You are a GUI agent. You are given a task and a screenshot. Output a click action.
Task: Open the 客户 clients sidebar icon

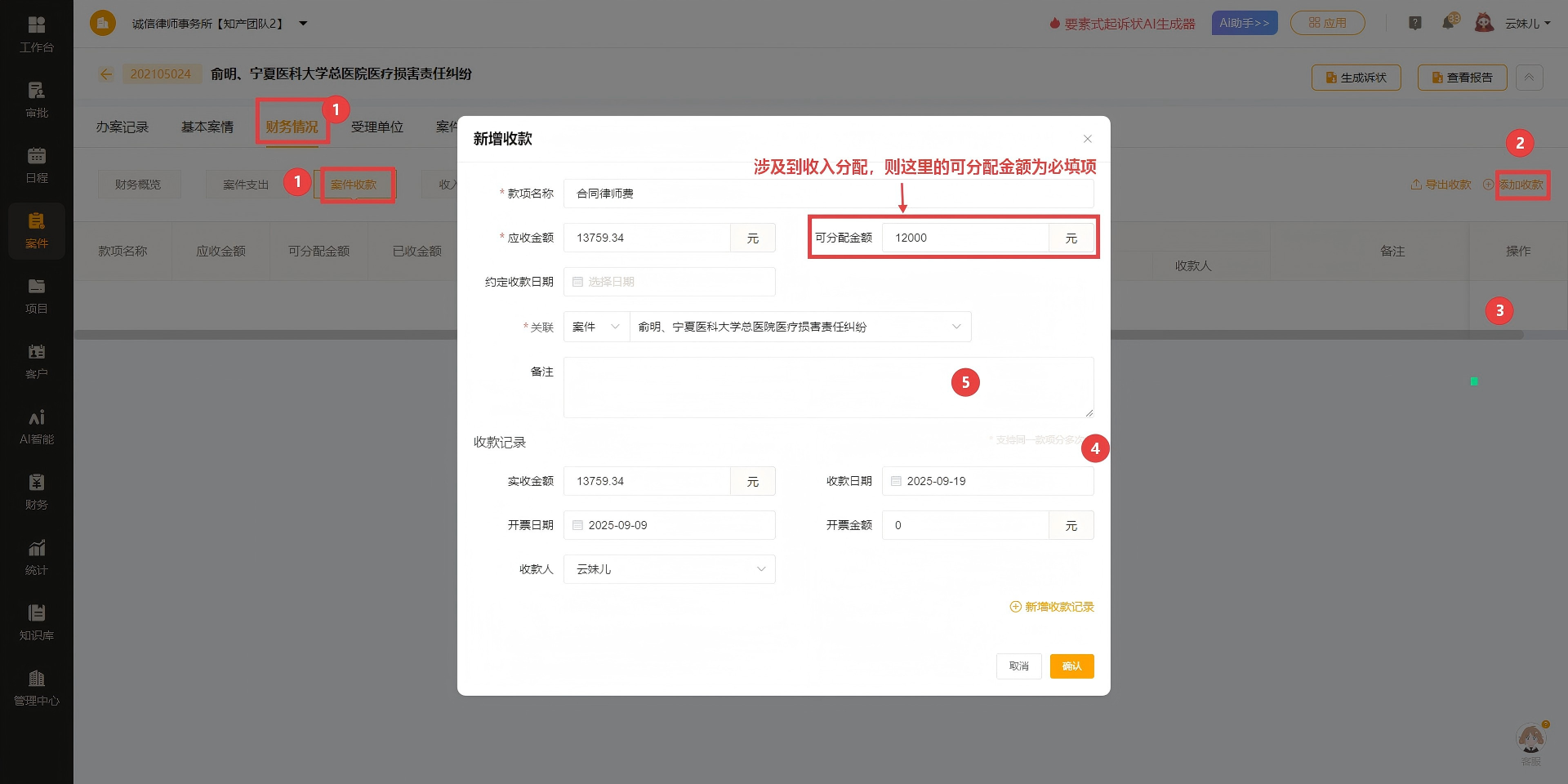(37, 361)
